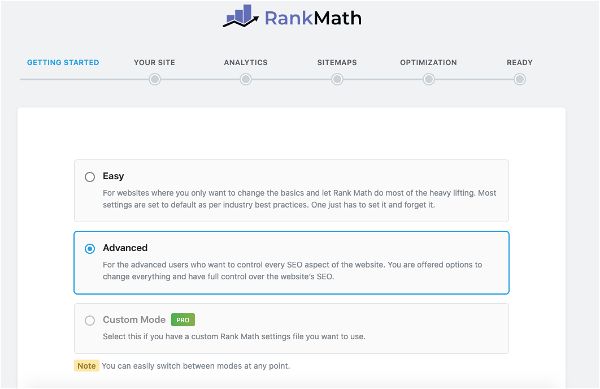This screenshot has height=389, width=600.
Task: Open the Getting Started step tab
Action: click(63, 62)
